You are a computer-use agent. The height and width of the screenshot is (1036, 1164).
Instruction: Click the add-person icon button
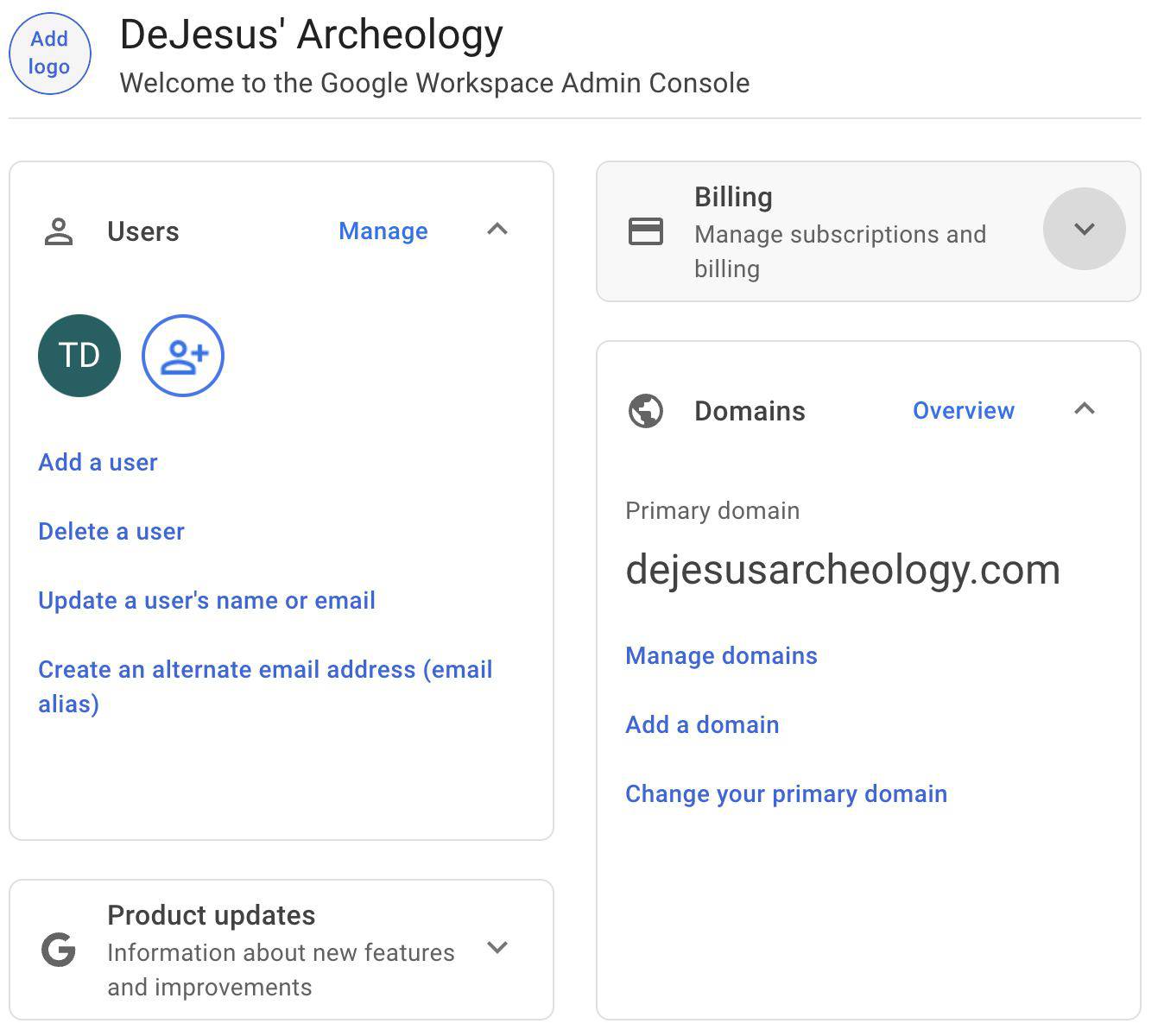[183, 356]
